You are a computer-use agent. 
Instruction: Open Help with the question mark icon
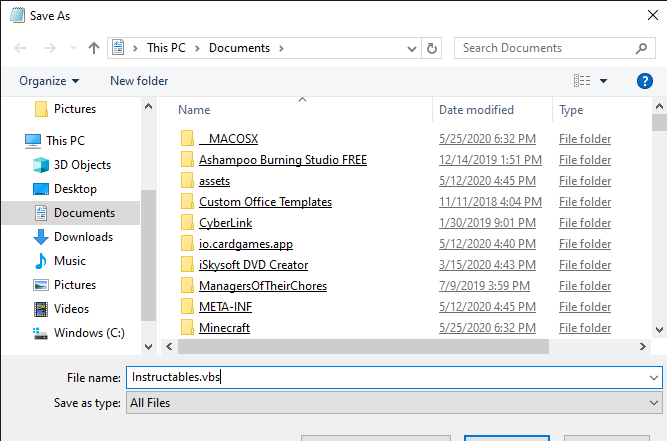coord(645,81)
